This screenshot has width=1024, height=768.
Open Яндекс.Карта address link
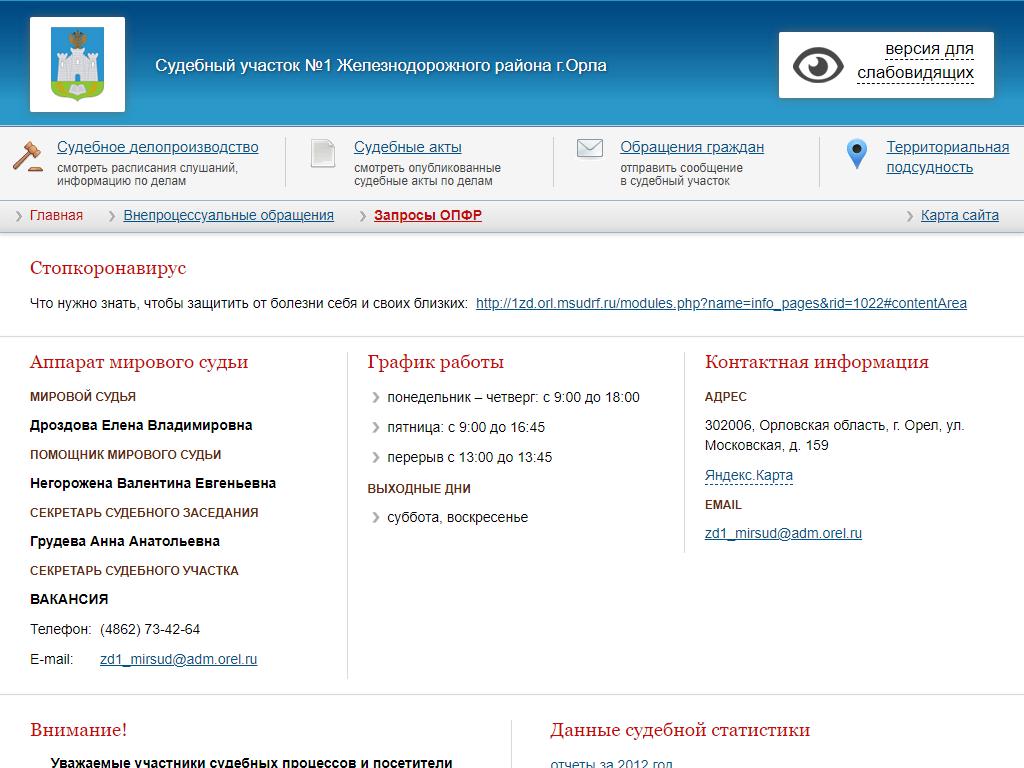click(748, 476)
